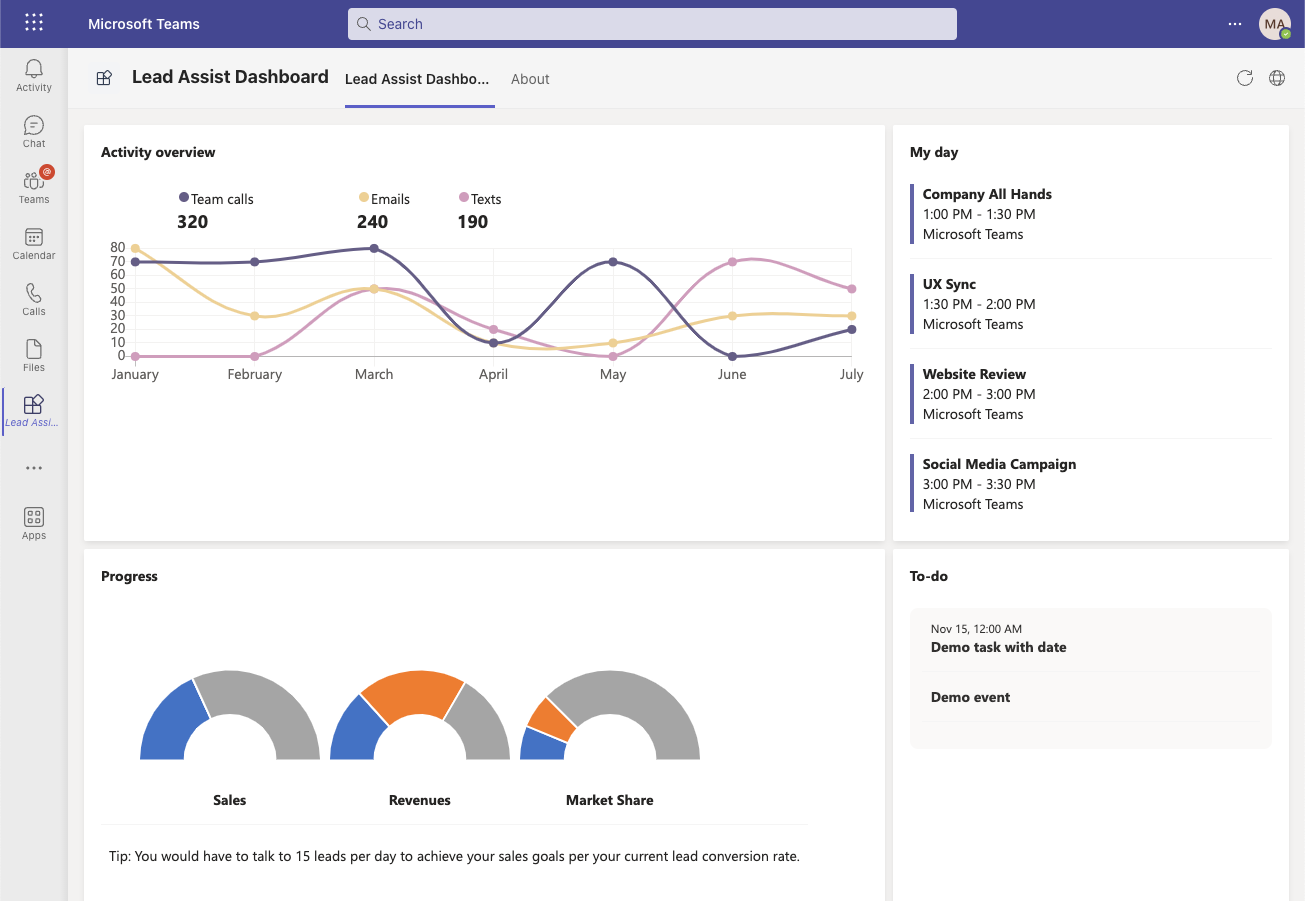Select the Teams icon with notification badge
Viewport: 1305px width, 901px height.
[x=33, y=186]
